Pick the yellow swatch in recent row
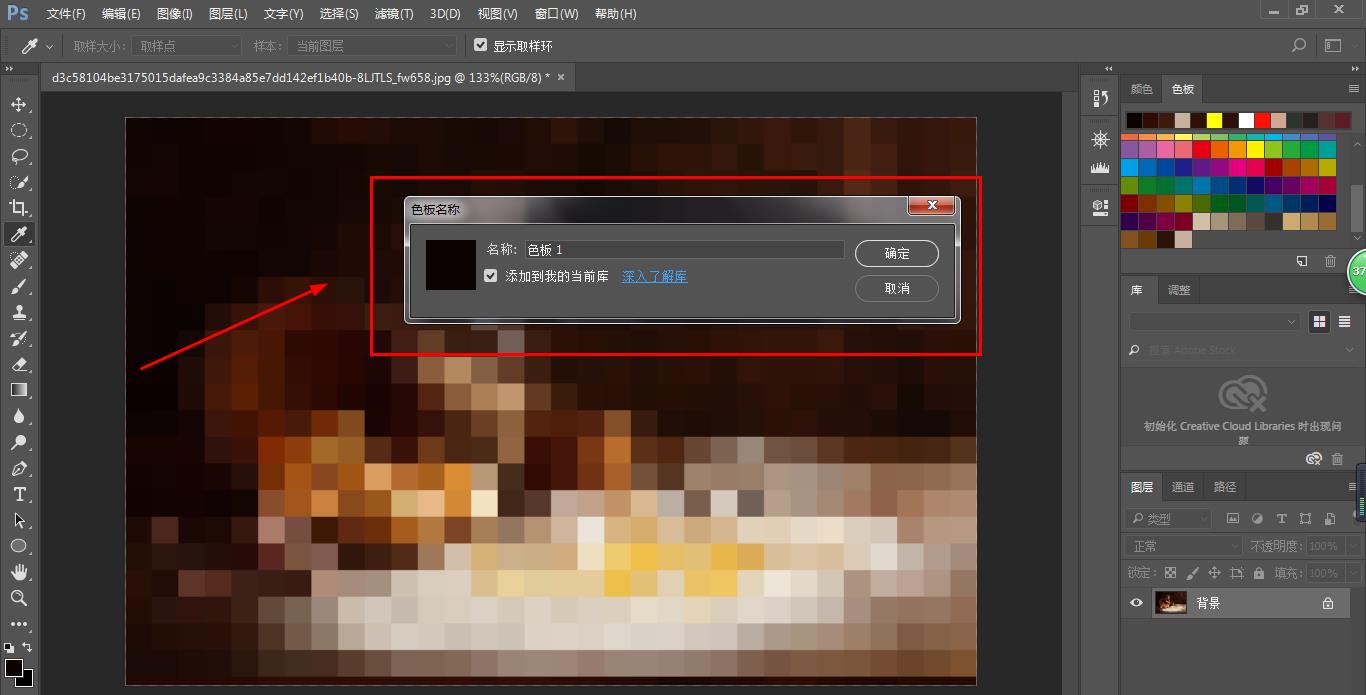 pos(1214,120)
